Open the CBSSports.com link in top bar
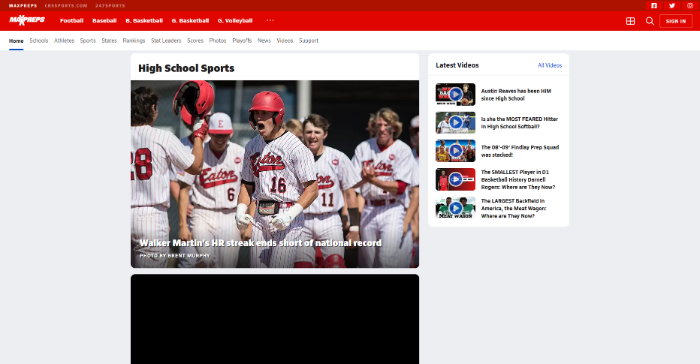Image resolution: width=700 pixels, height=364 pixels. 66,6
